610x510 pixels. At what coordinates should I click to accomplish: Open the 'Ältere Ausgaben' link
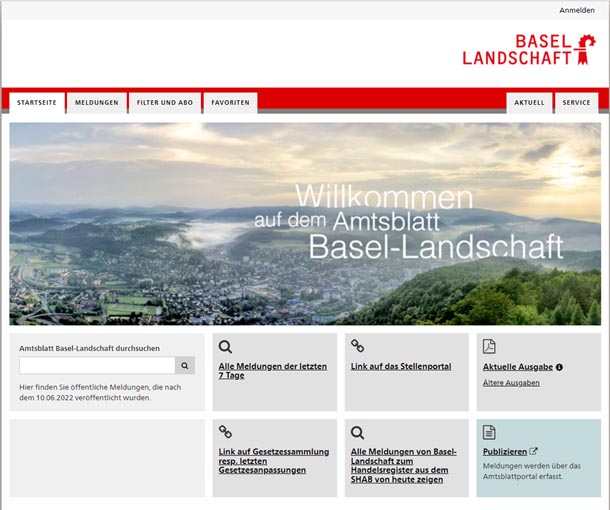pos(511,383)
